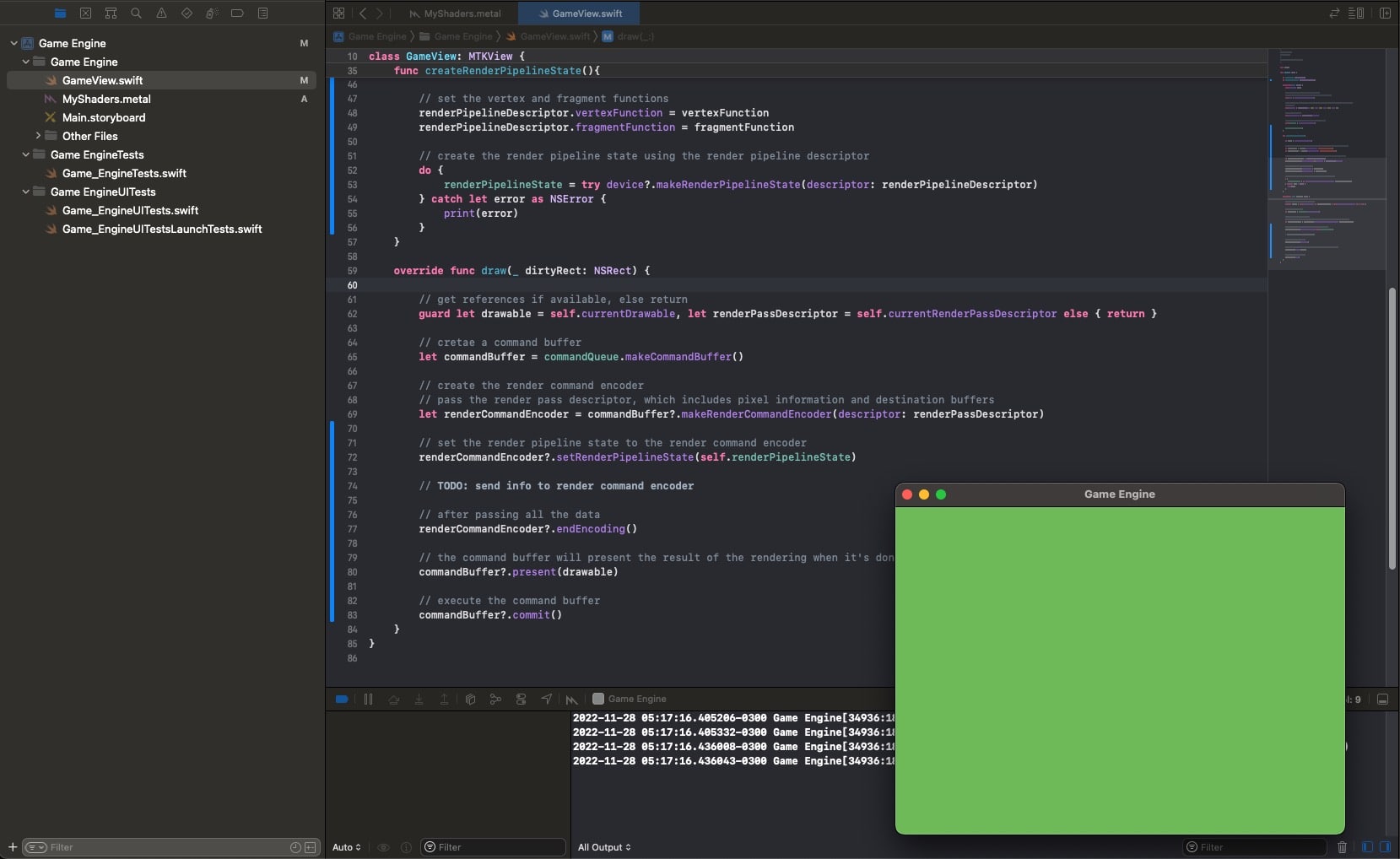Expand the Other Files group
The image size is (1400, 859).
(38, 136)
